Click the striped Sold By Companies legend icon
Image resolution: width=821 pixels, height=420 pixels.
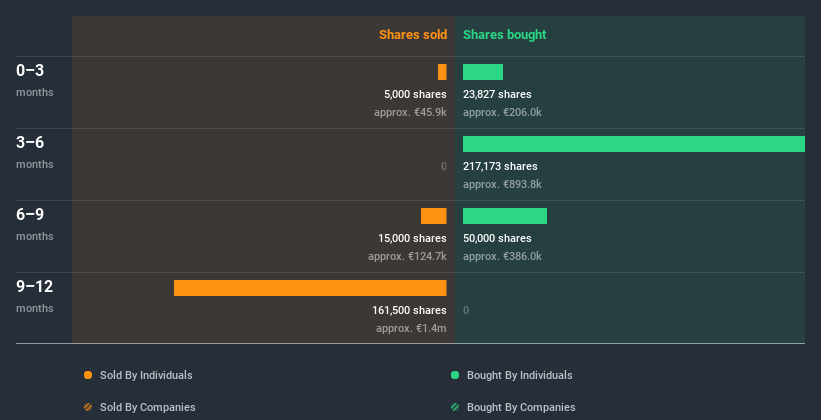[88, 407]
